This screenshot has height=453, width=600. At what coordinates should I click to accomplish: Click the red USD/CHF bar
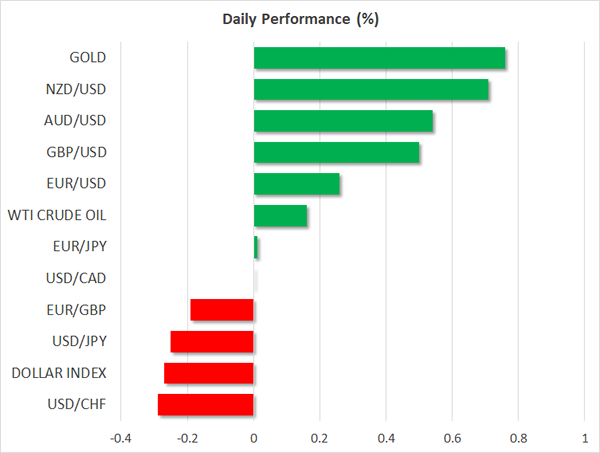[x=206, y=405]
